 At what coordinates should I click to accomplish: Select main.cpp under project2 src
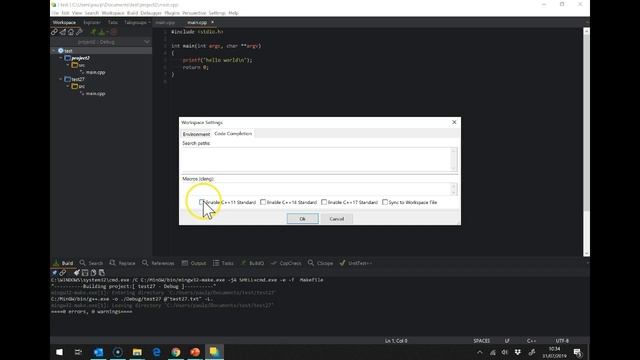point(96,72)
